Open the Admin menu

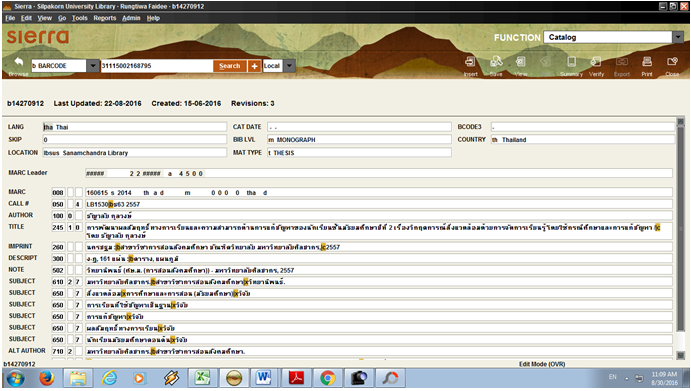tap(131, 18)
